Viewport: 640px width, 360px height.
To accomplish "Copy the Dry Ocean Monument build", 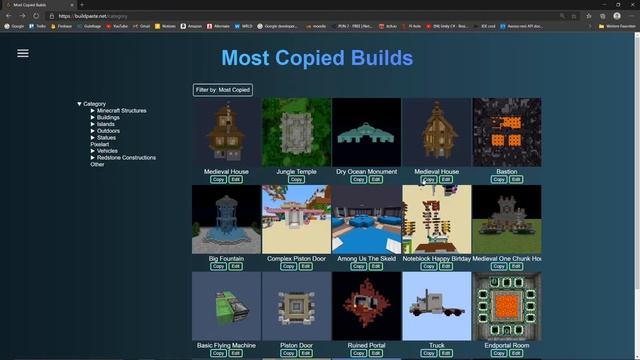I will point(358,180).
